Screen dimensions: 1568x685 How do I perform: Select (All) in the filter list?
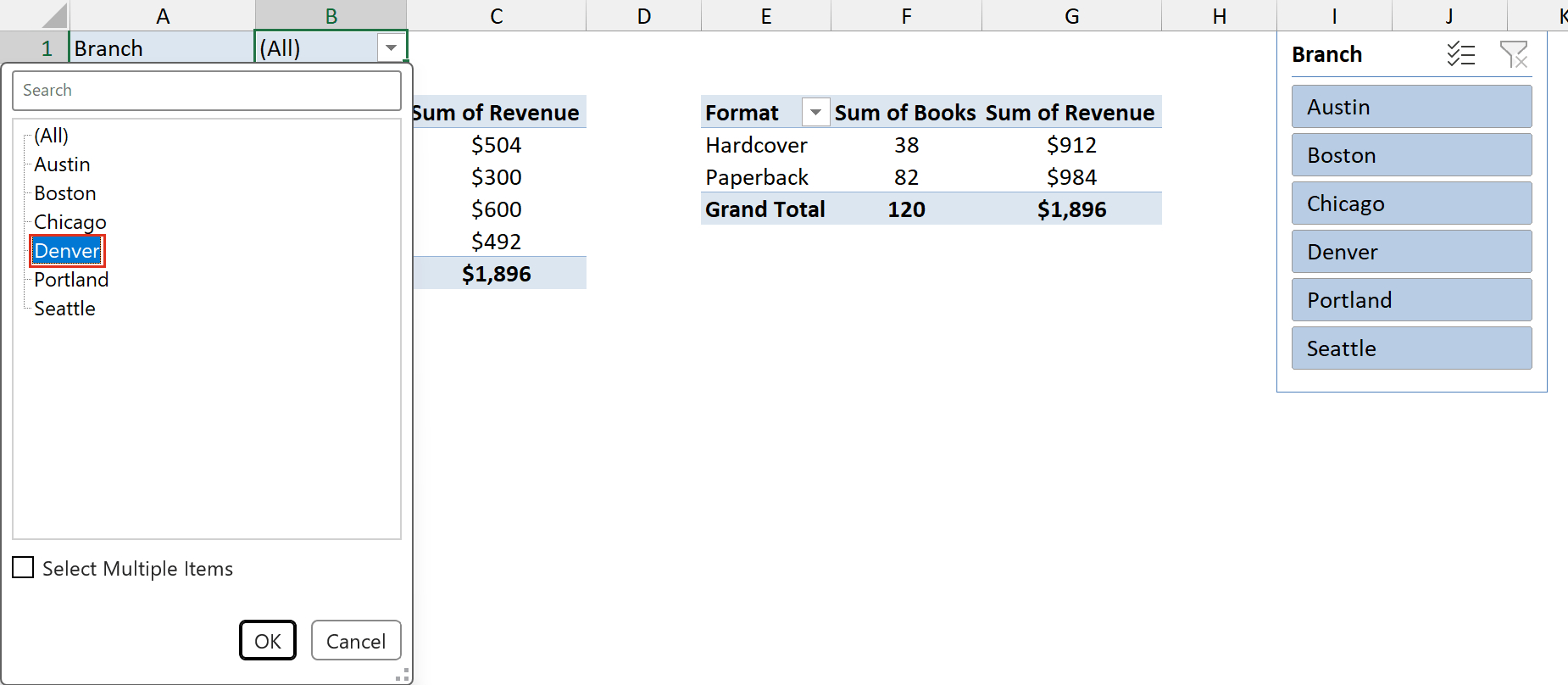pos(51,136)
